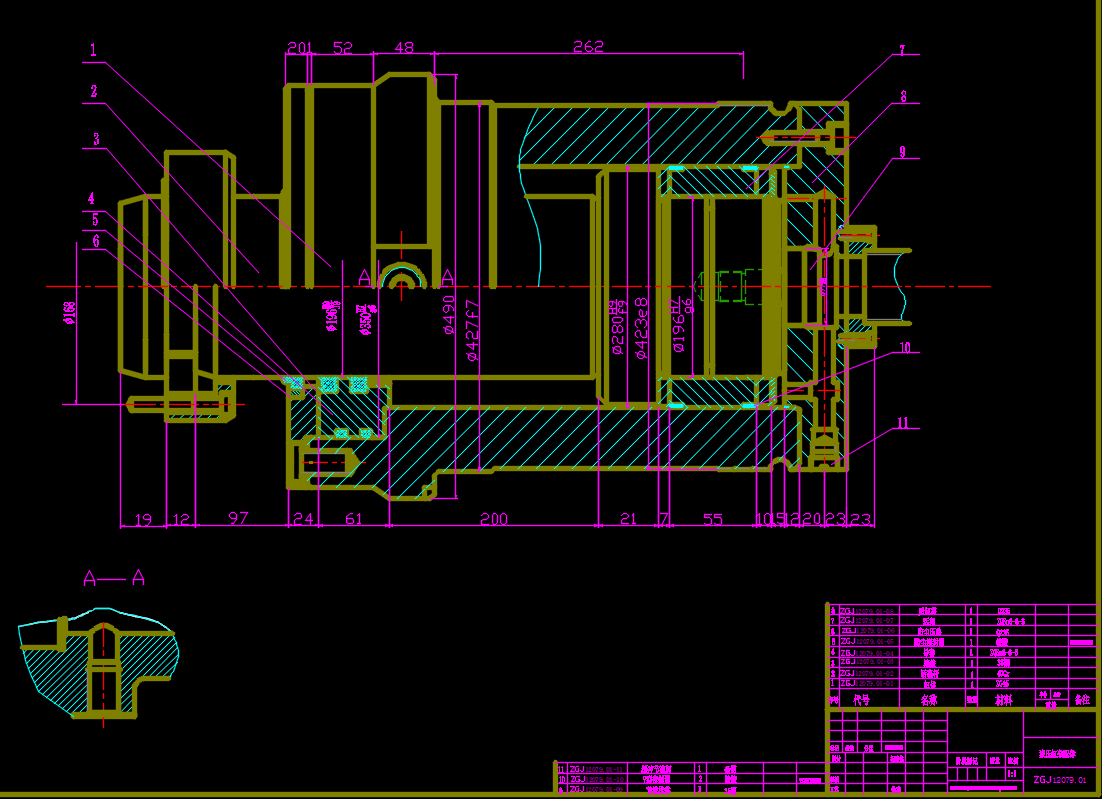The height and width of the screenshot is (799, 1102).
Task: Click the 19 dimension in bottom chain
Action: click(143, 519)
